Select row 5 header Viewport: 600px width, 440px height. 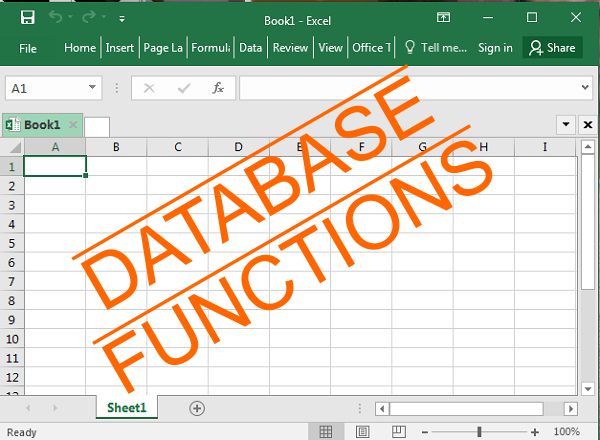tap(12, 243)
